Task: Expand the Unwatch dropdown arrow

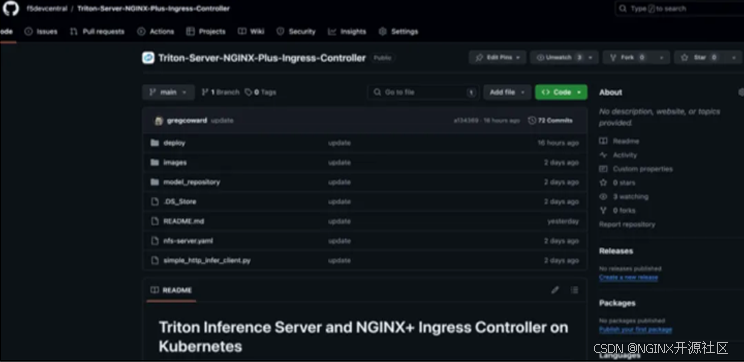Action: coord(591,57)
